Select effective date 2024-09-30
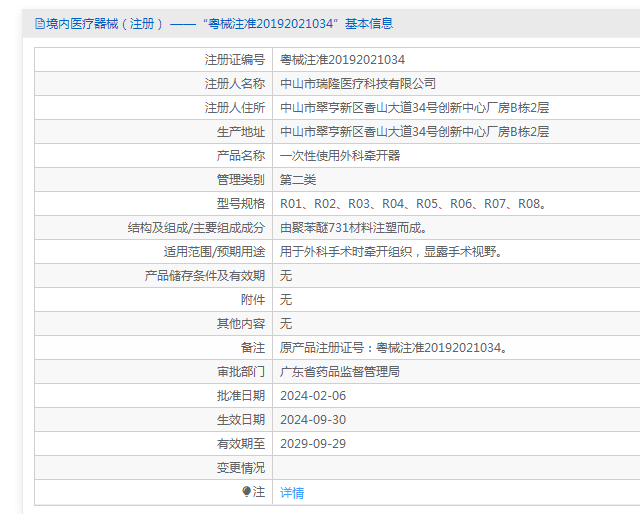The width and height of the screenshot is (640, 514). (x=313, y=420)
